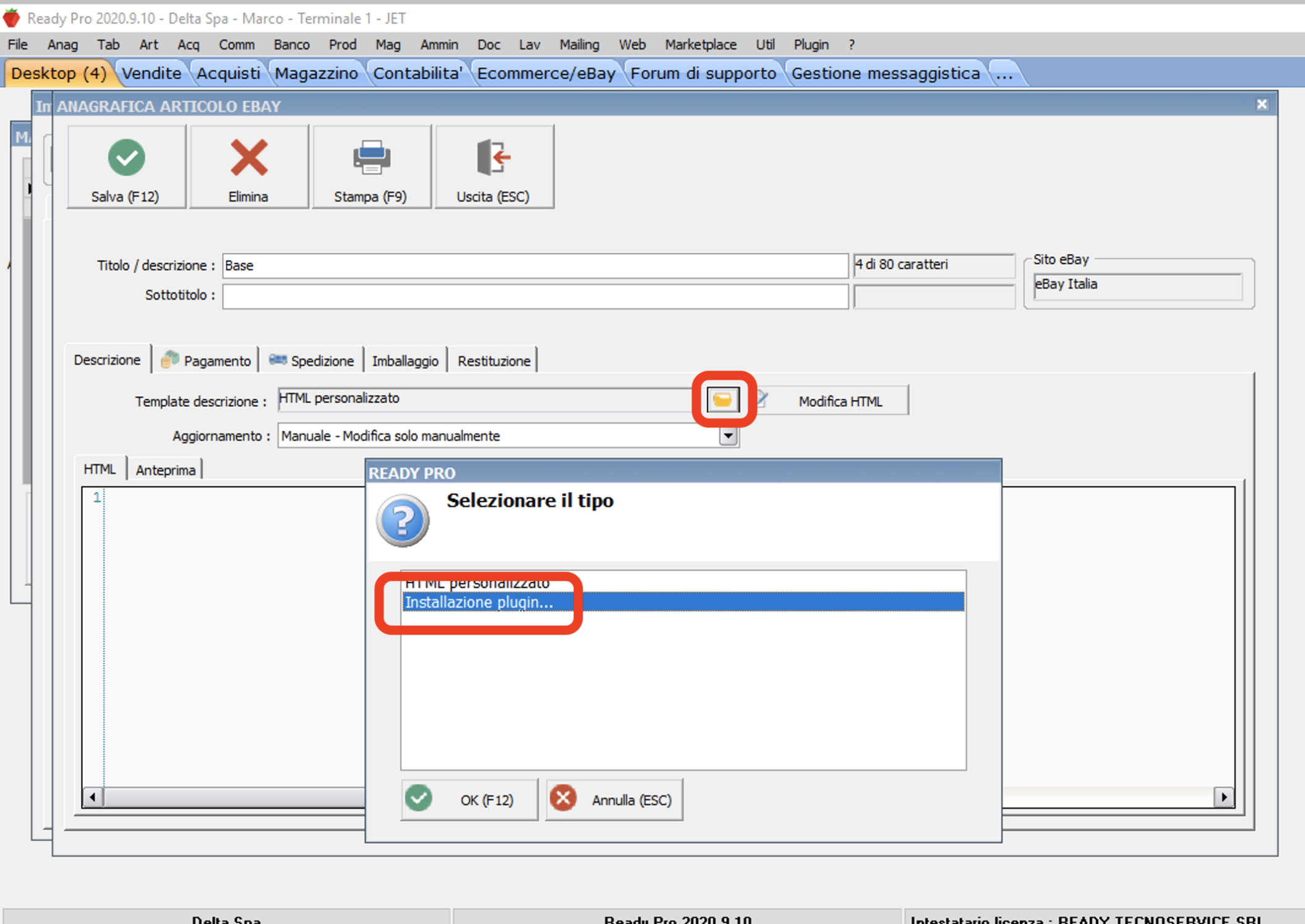Expand the Aggiornamento dropdown arrow
This screenshot has width=1305, height=924.
click(728, 436)
